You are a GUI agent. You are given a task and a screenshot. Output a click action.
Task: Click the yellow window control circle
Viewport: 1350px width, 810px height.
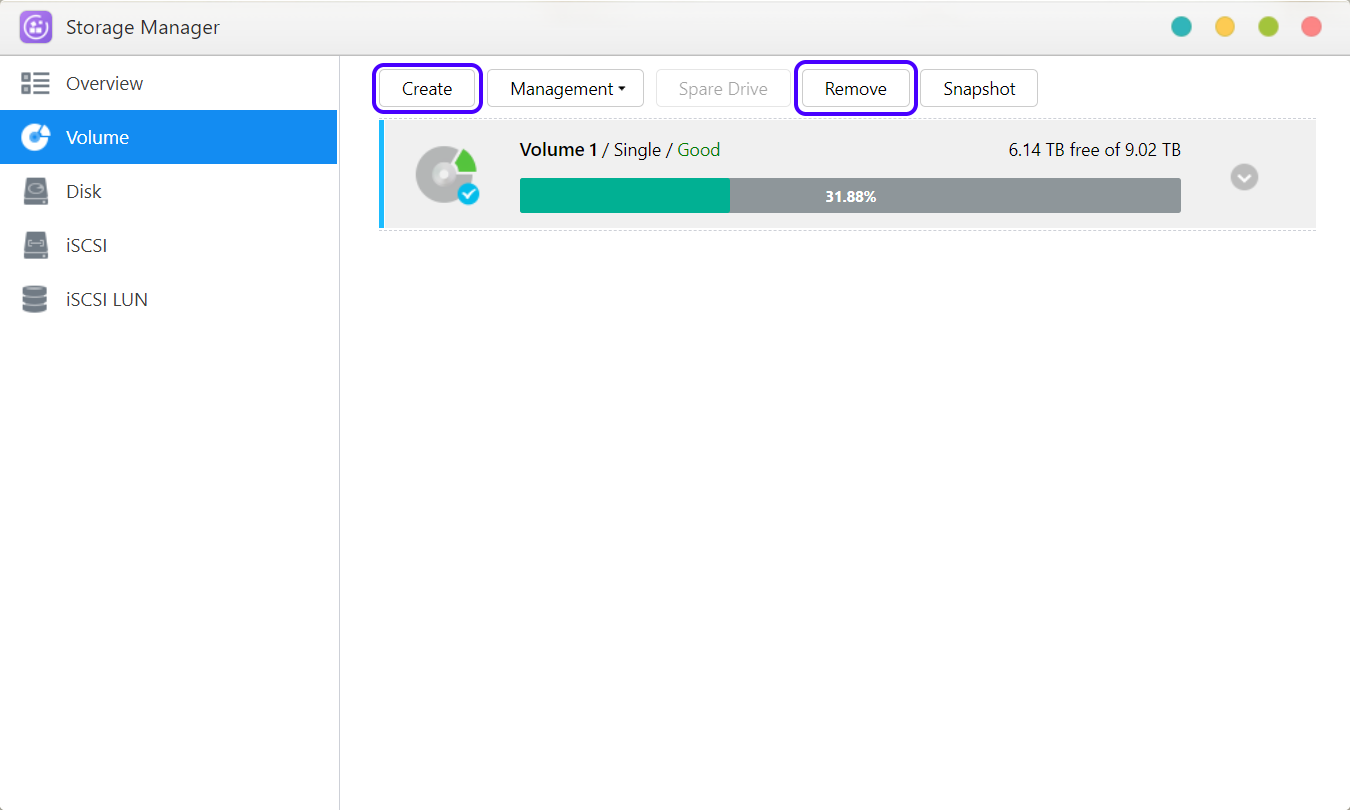click(1224, 27)
